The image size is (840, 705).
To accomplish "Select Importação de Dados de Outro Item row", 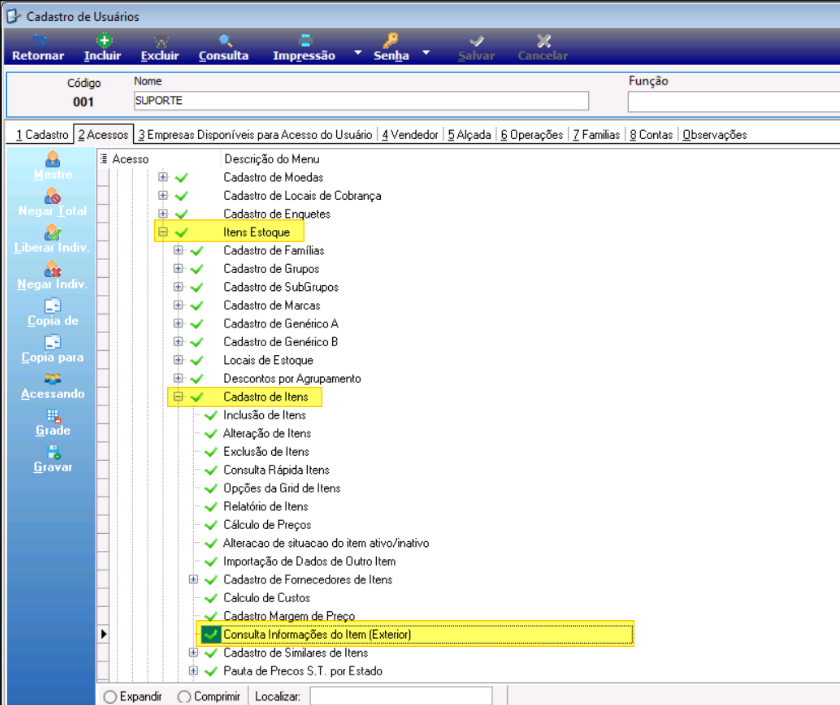I will pos(310,561).
